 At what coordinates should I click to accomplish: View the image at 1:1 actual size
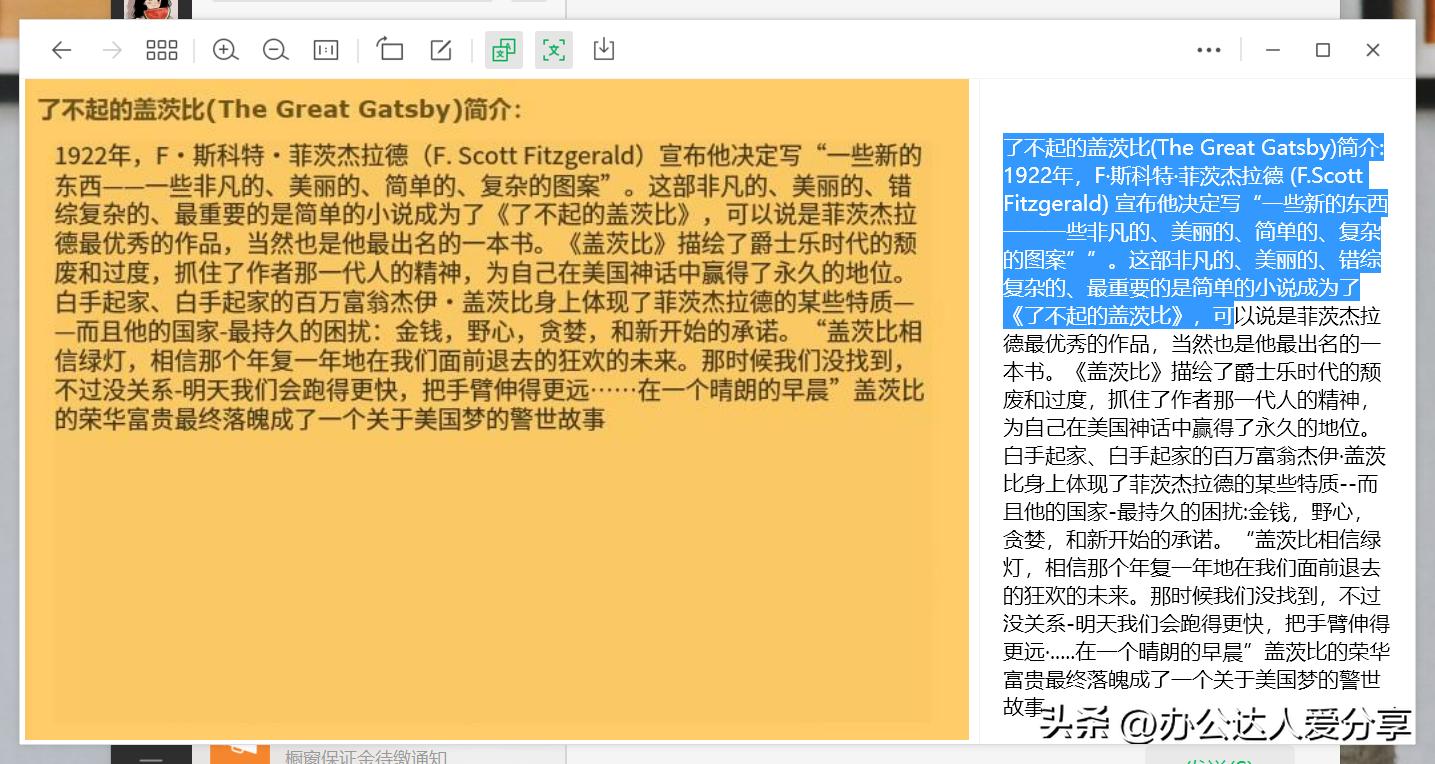325,49
